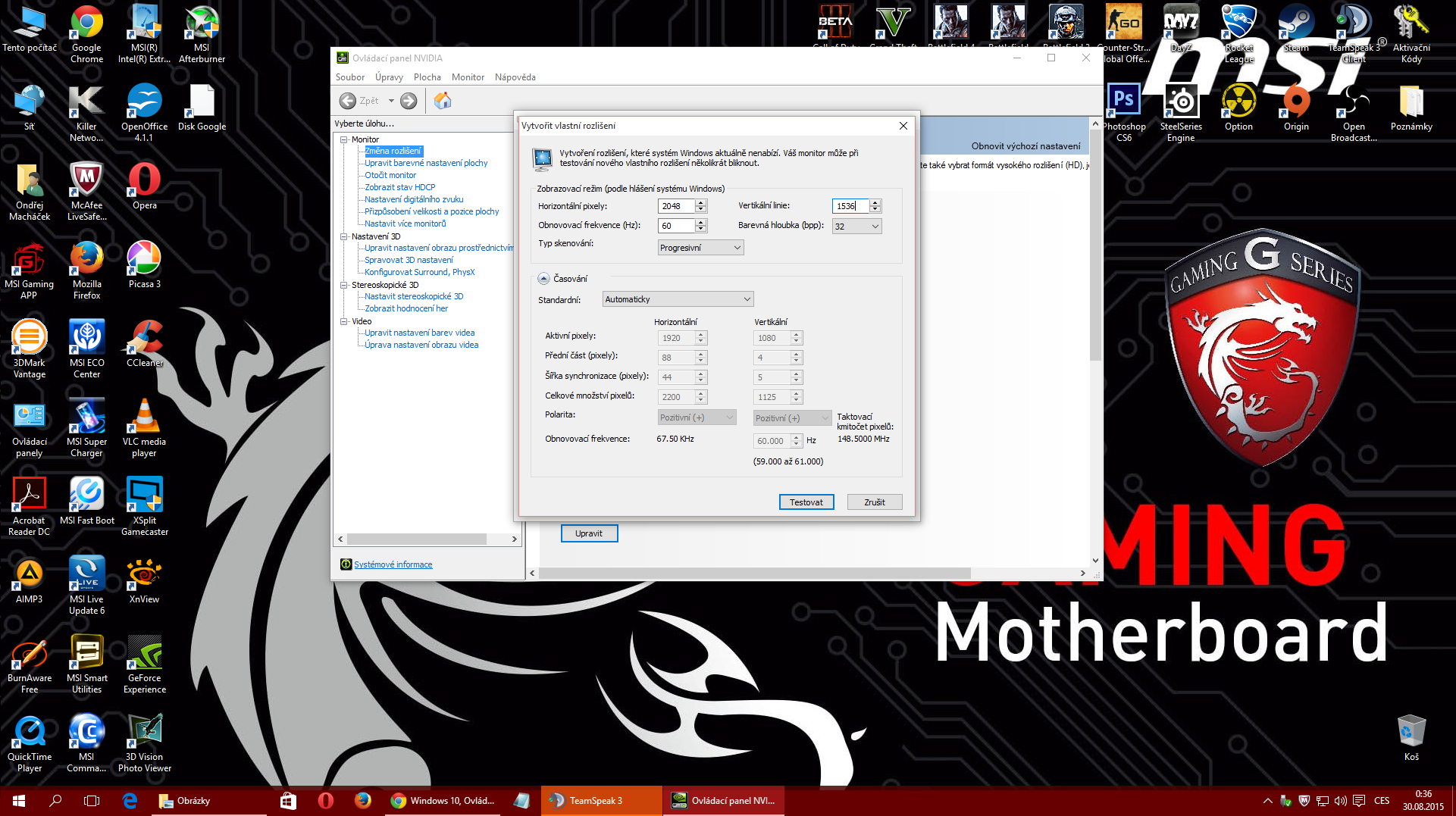The height and width of the screenshot is (816, 1456).
Task: Expand the Barevná hloubka dropdown
Action: 856,226
